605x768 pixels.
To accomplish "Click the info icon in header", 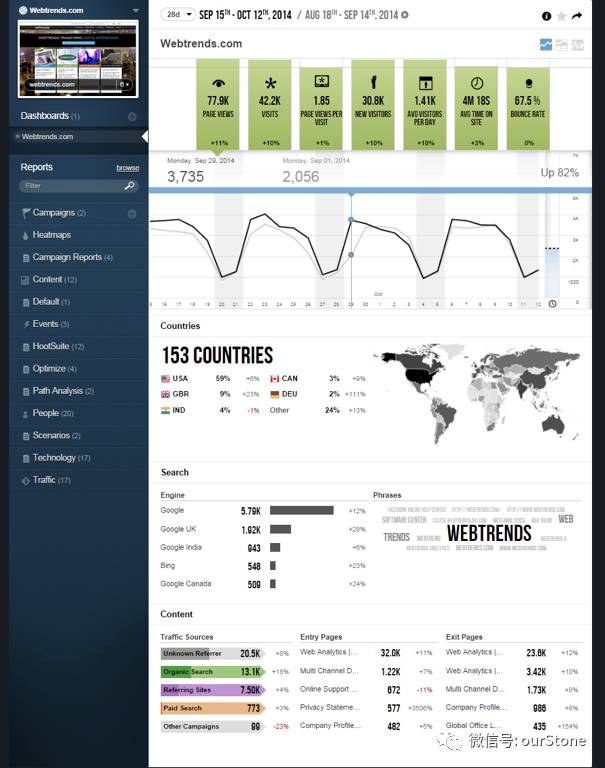I will tap(546, 16).
